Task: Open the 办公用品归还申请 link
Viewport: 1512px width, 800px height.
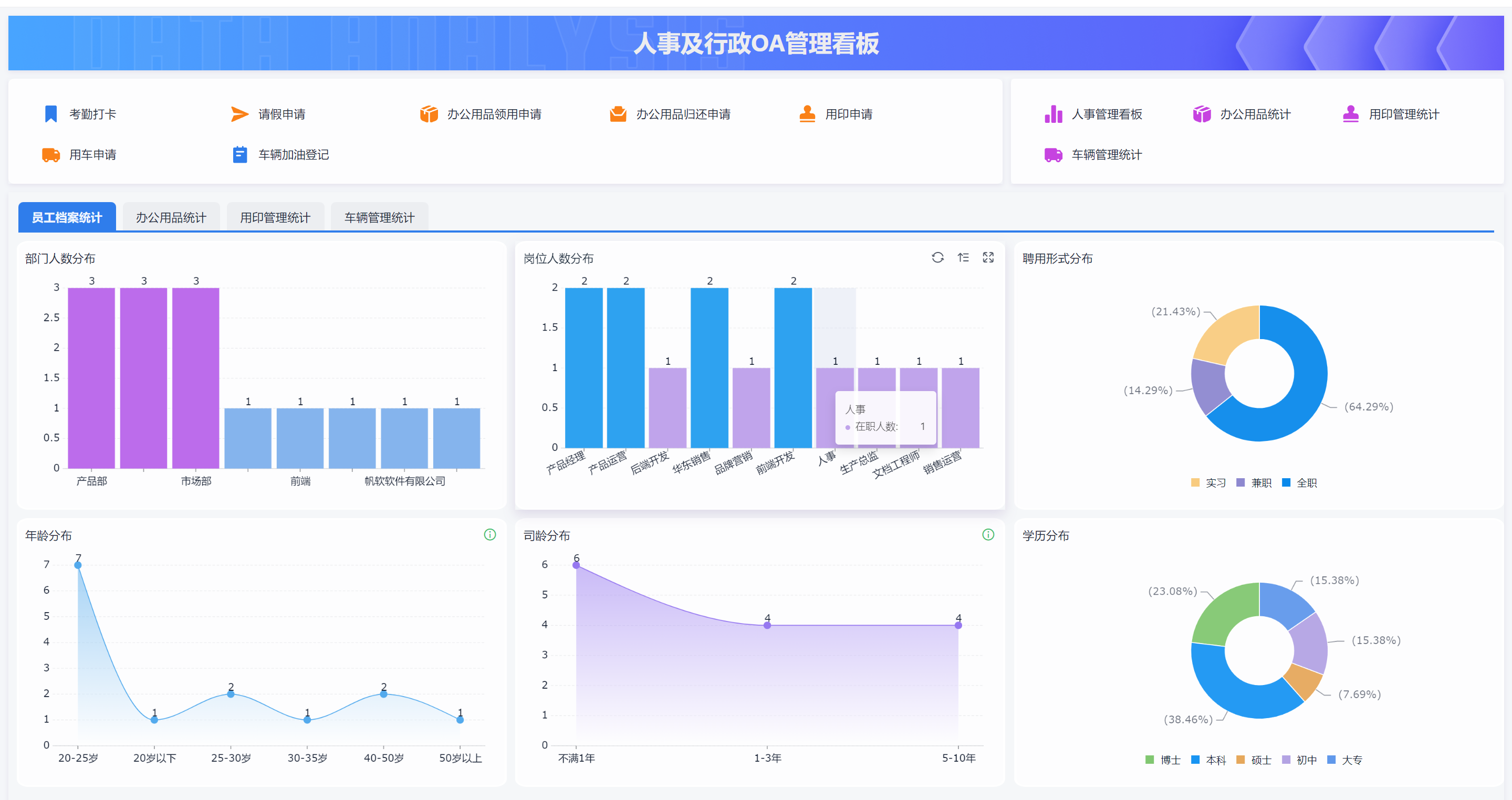Action: 683,114
